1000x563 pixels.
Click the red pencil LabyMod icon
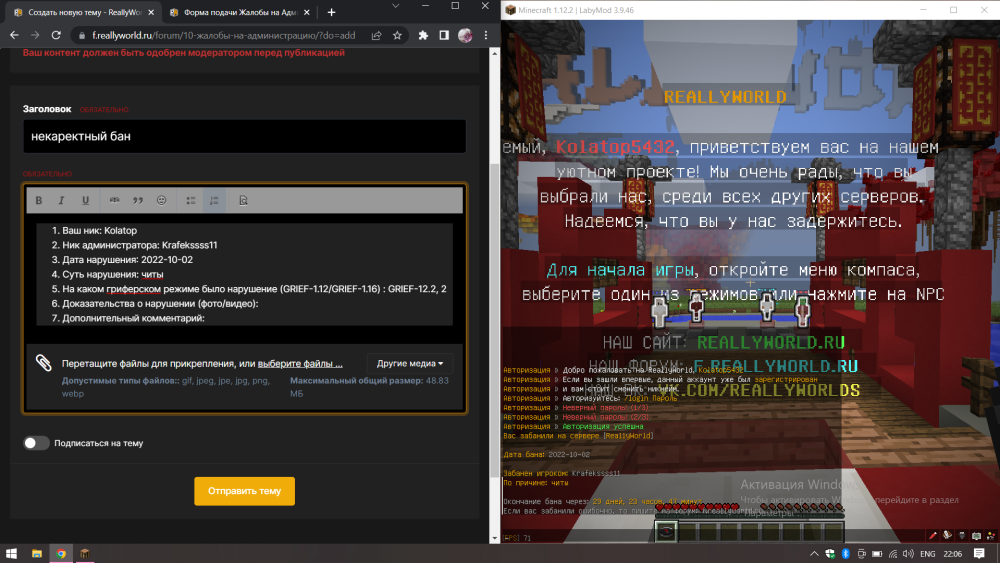point(933,536)
